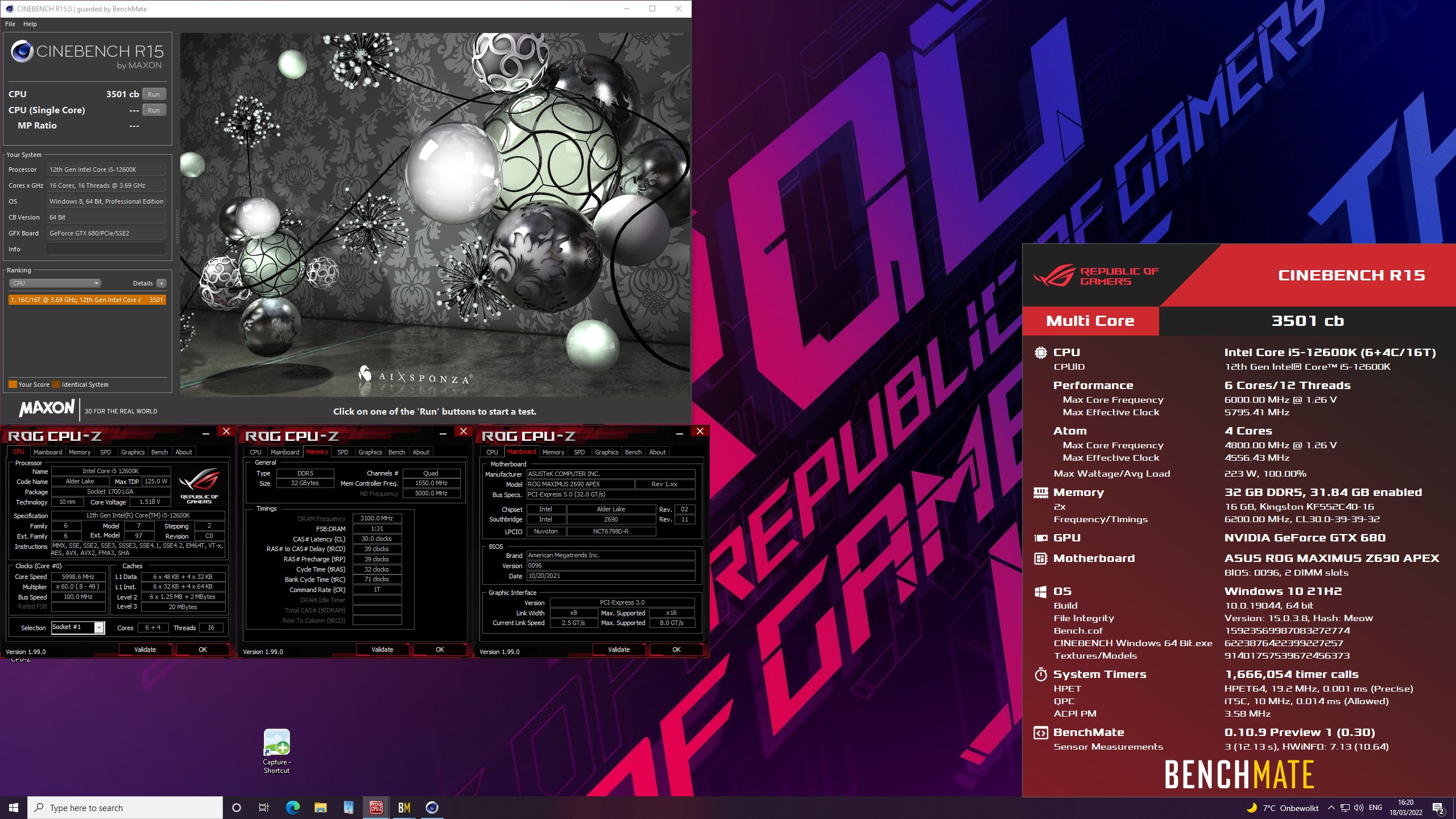Open Bench tab in first CPU-Z window

pyautogui.click(x=160, y=452)
